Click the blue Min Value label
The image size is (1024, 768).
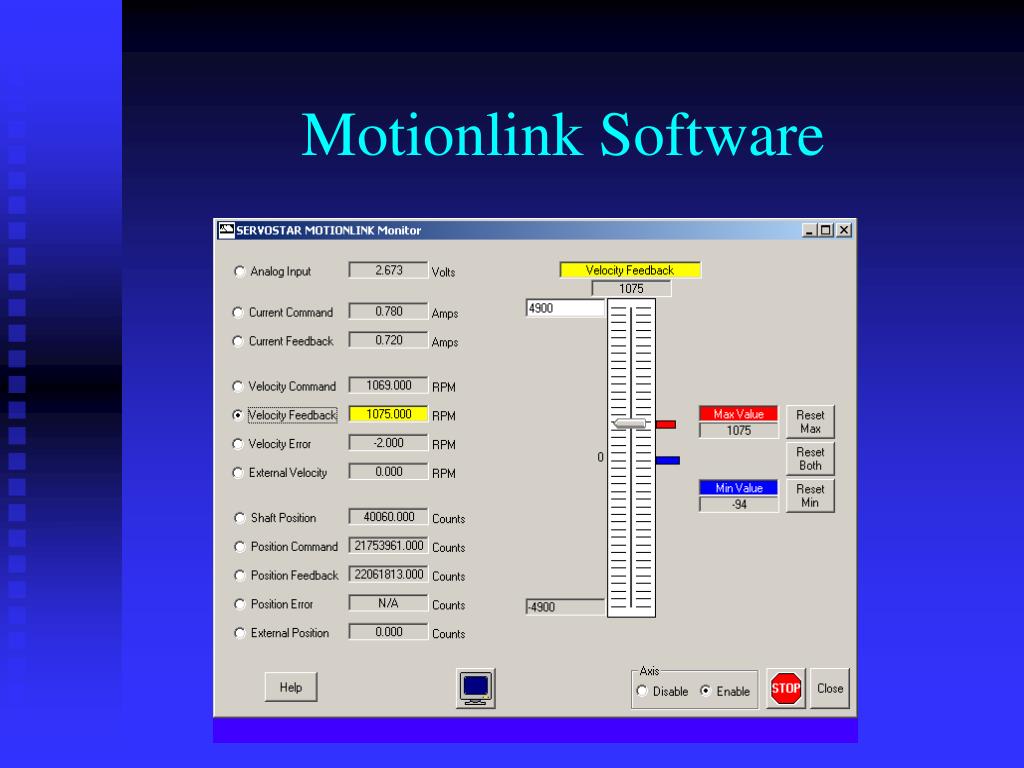click(739, 488)
